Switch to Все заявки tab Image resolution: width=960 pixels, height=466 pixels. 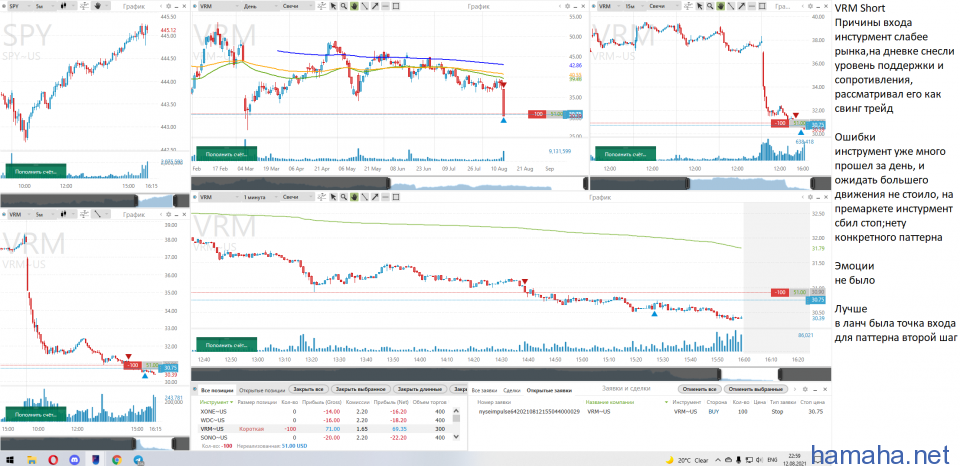pos(484,390)
